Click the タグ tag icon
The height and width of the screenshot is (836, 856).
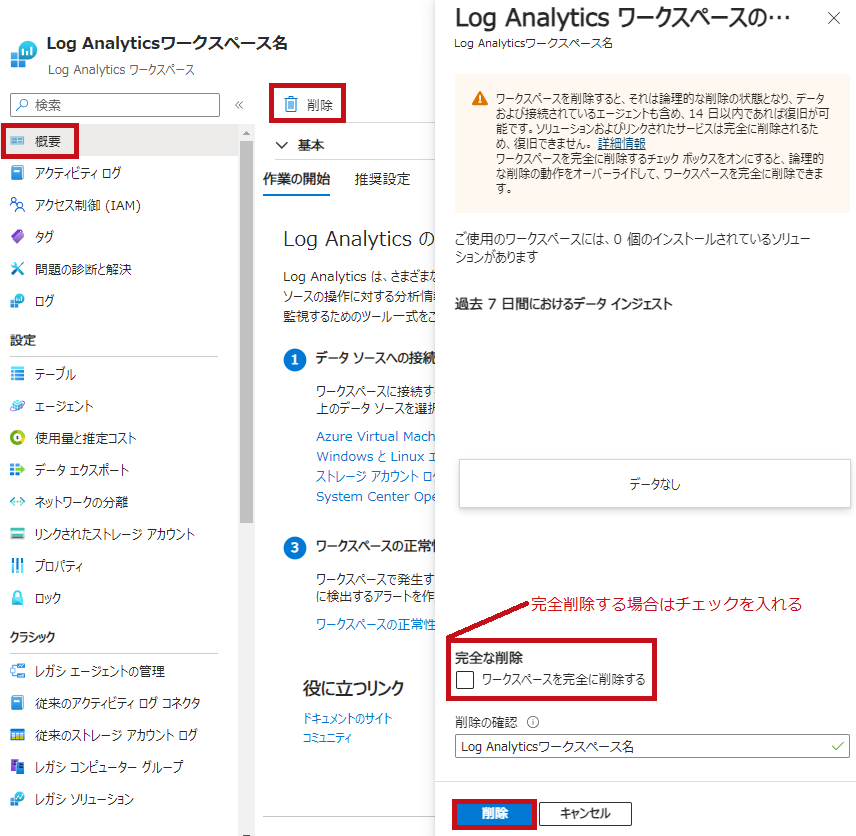point(17,236)
